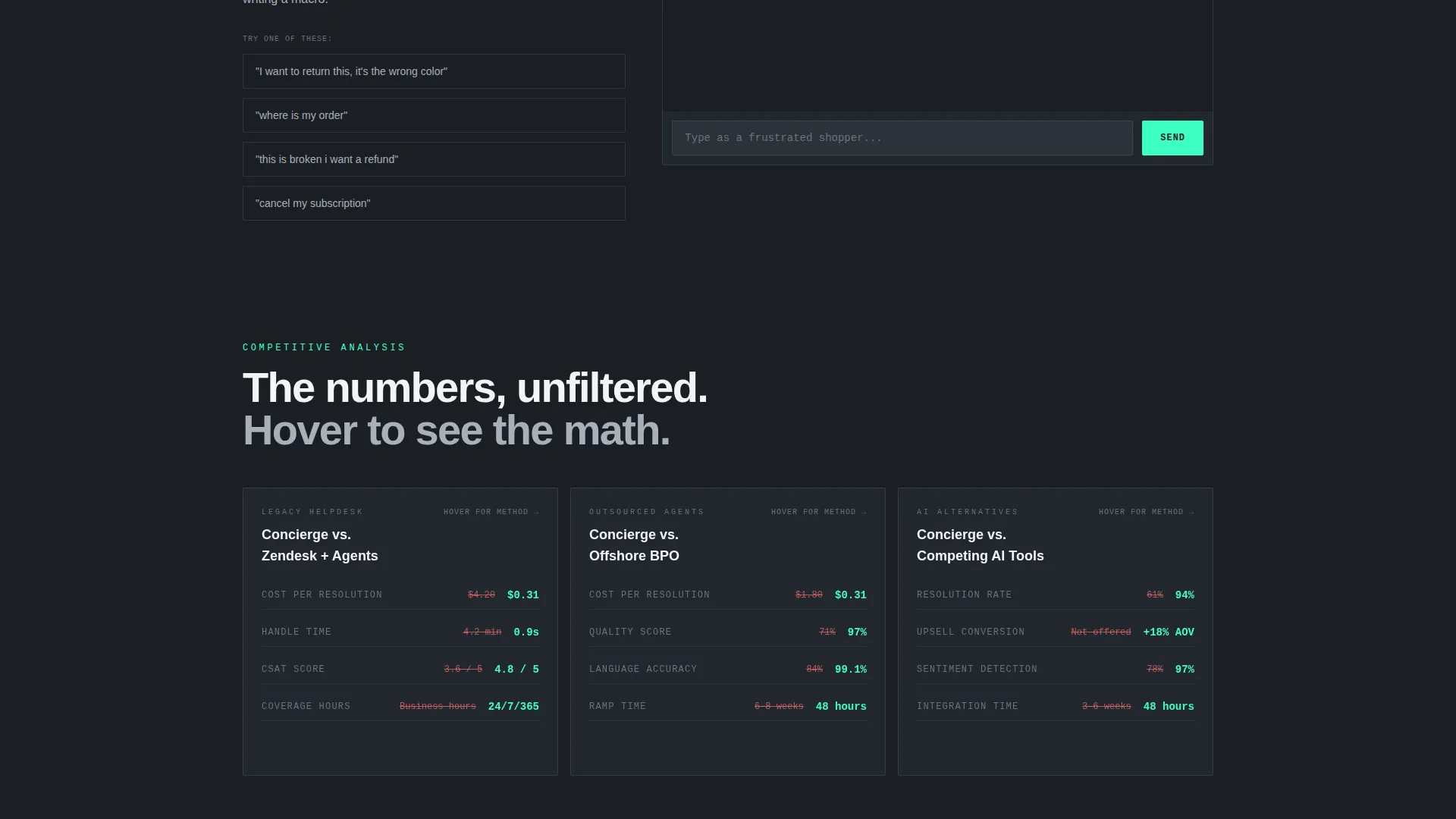Click the $0.31 value in Zendesk card

pos(523,595)
